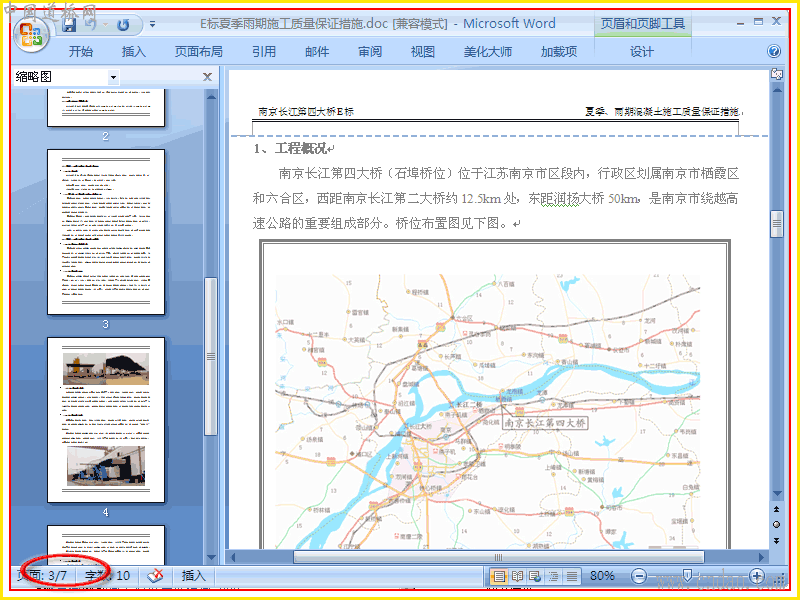Image resolution: width=800 pixels, height=600 pixels.
Task: Open the 页面布局 ribbon tab
Action: pos(198,52)
